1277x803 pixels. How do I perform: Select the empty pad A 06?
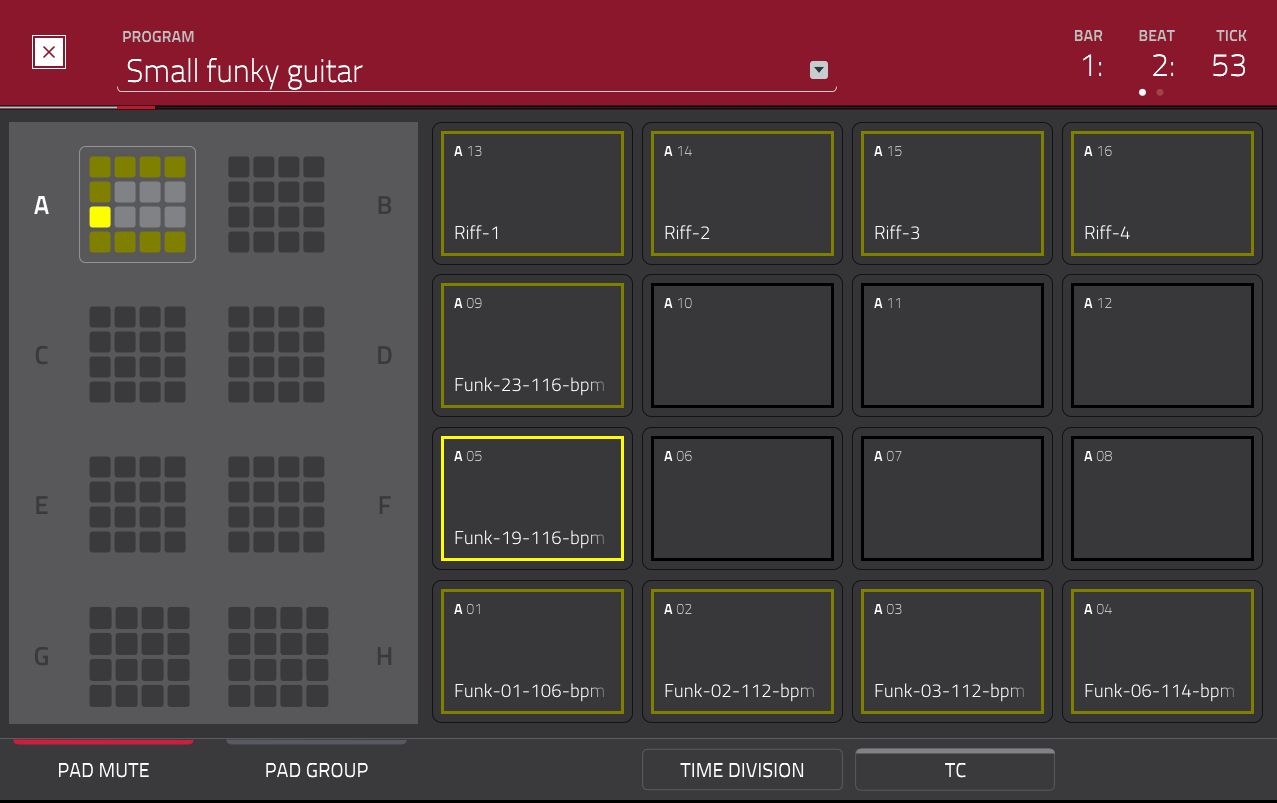click(742, 497)
